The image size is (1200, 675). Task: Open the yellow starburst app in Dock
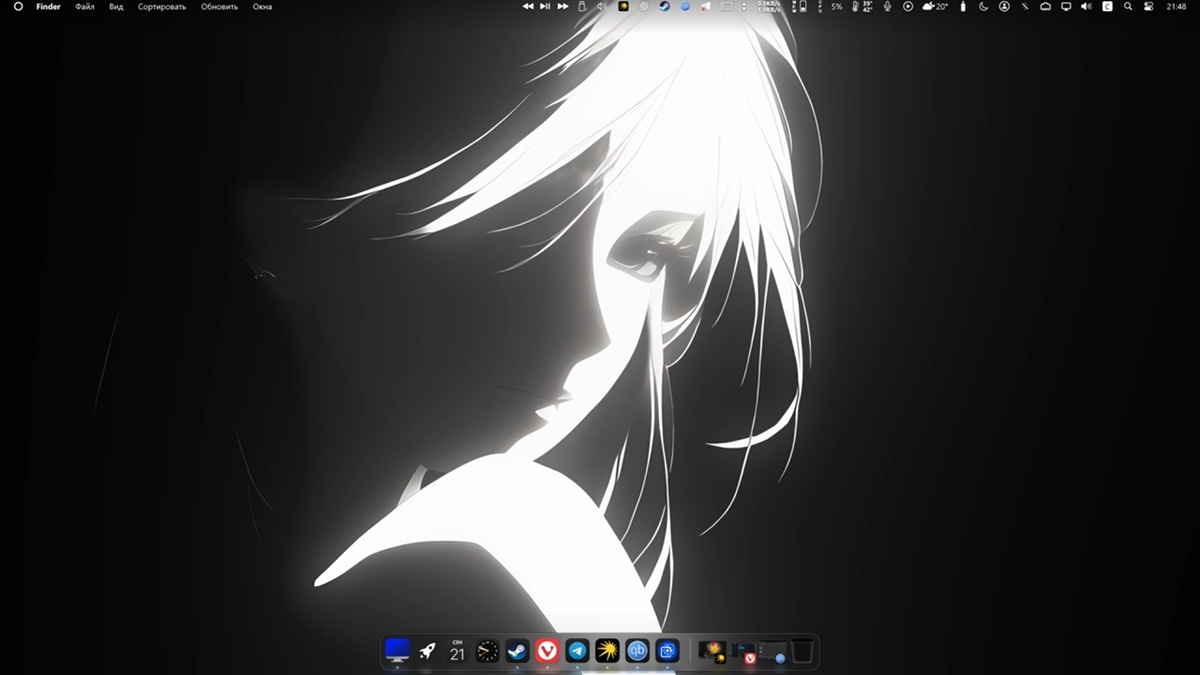click(x=607, y=651)
